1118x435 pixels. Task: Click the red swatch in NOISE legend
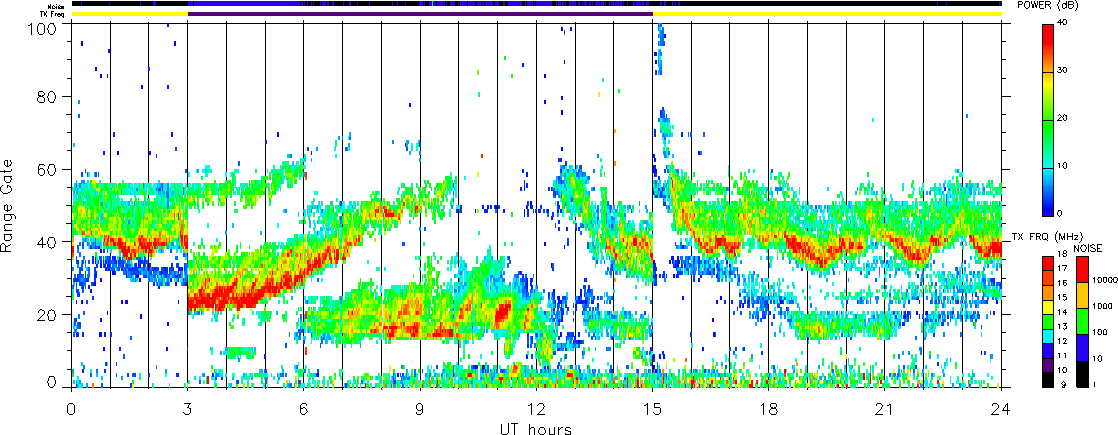[1082, 270]
